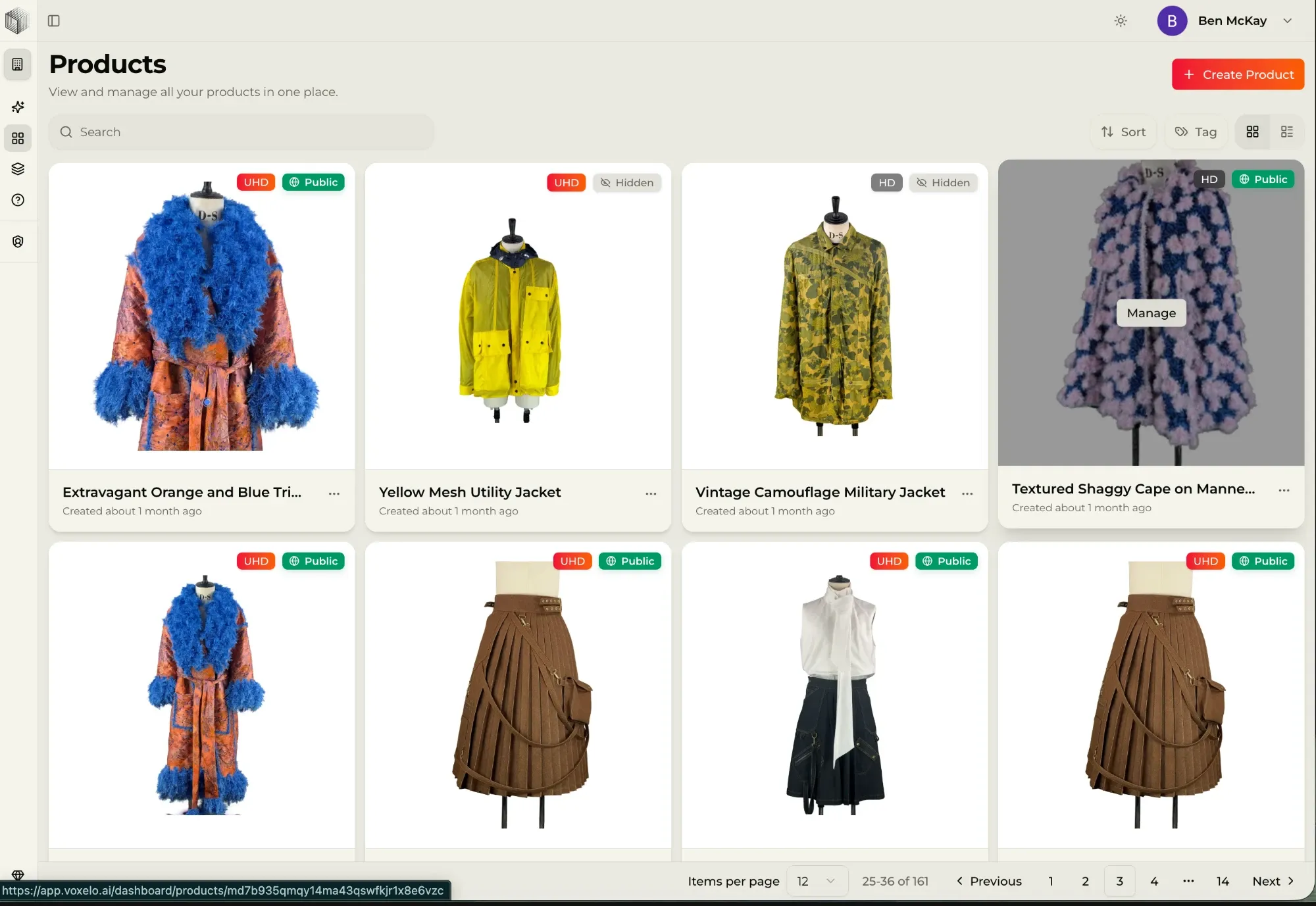The height and width of the screenshot is (906, 1316).
Task: Toggle Public badge on Extravagant Orange and Blue coat
Action: (x=313, y=182)
